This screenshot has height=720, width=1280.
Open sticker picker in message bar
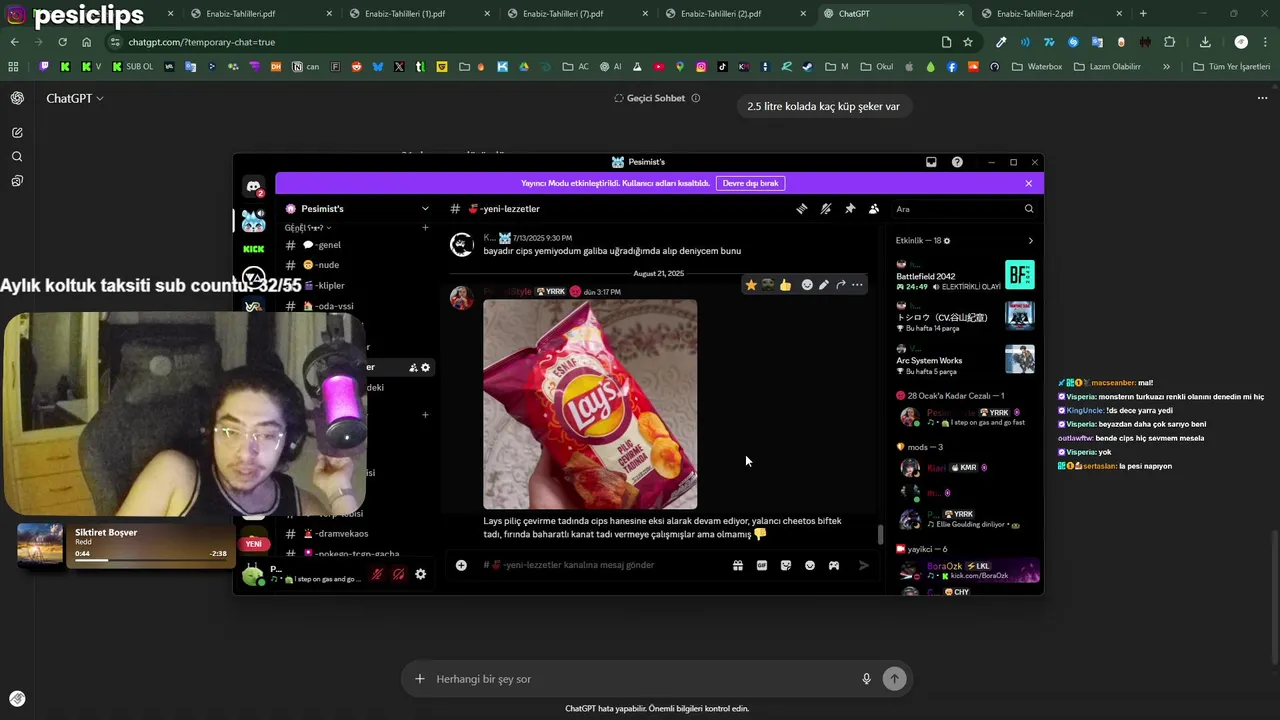click(786, 565)
